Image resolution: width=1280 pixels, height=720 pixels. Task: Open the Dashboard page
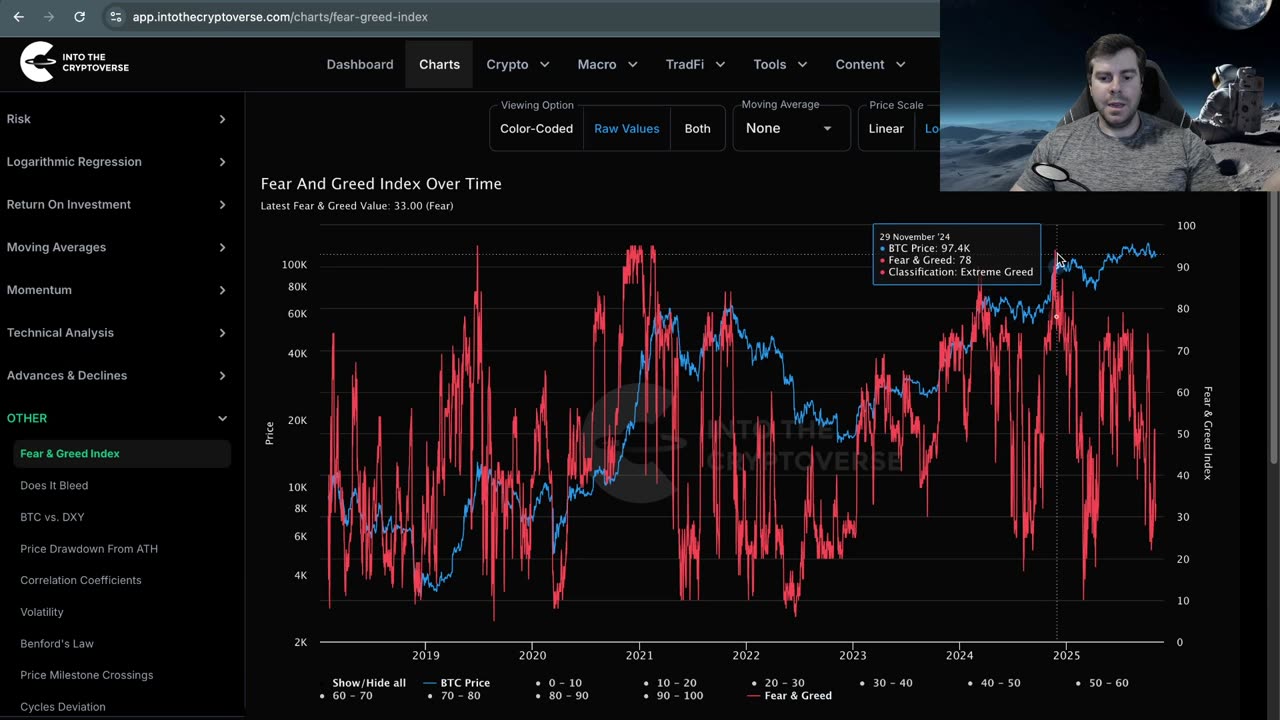point(360,64)
